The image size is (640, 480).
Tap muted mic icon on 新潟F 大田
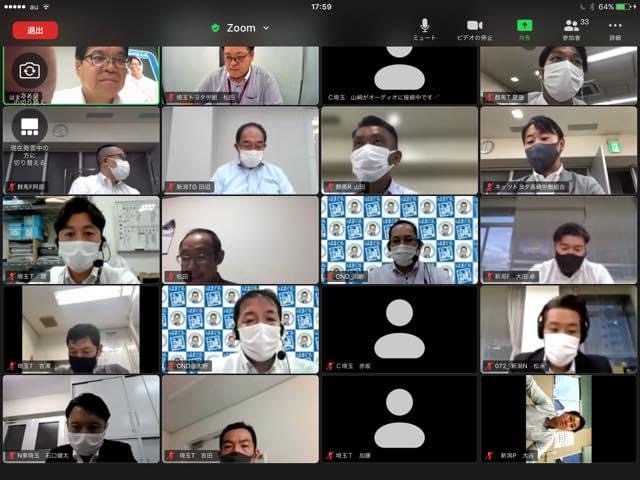[x=489, y=276]
